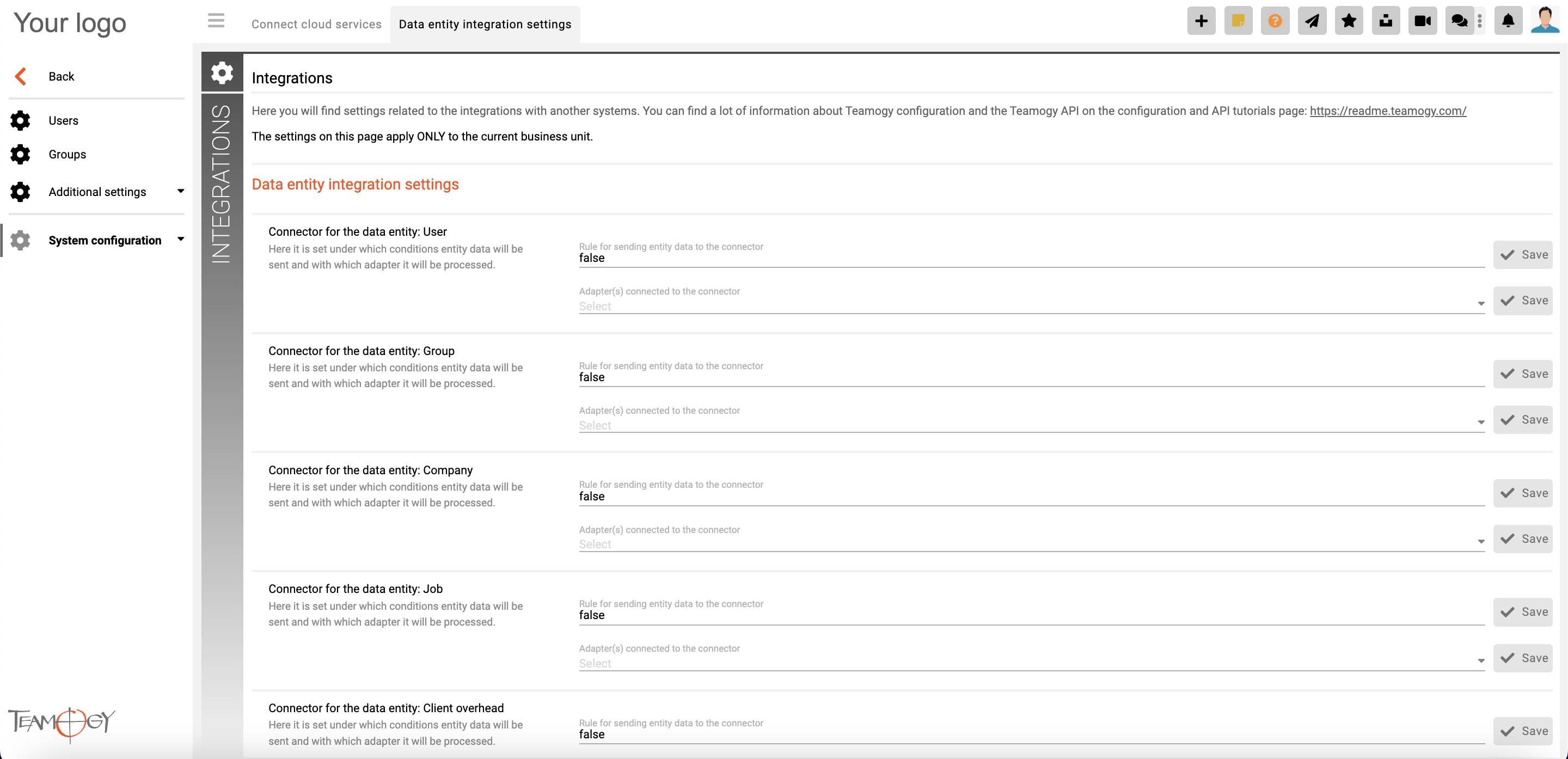Click the Your logo header image
The image size is (1568, 759).
[70, 23]
